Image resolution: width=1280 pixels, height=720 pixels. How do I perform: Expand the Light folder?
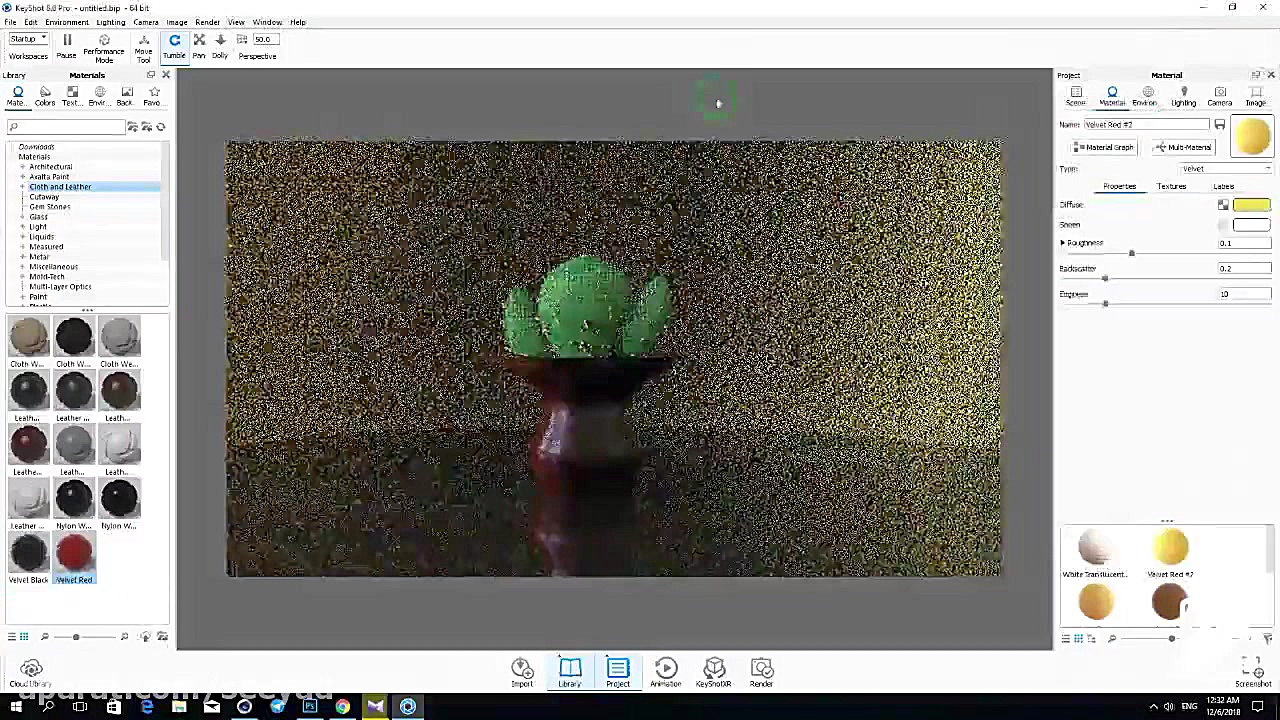coord(22,227)
